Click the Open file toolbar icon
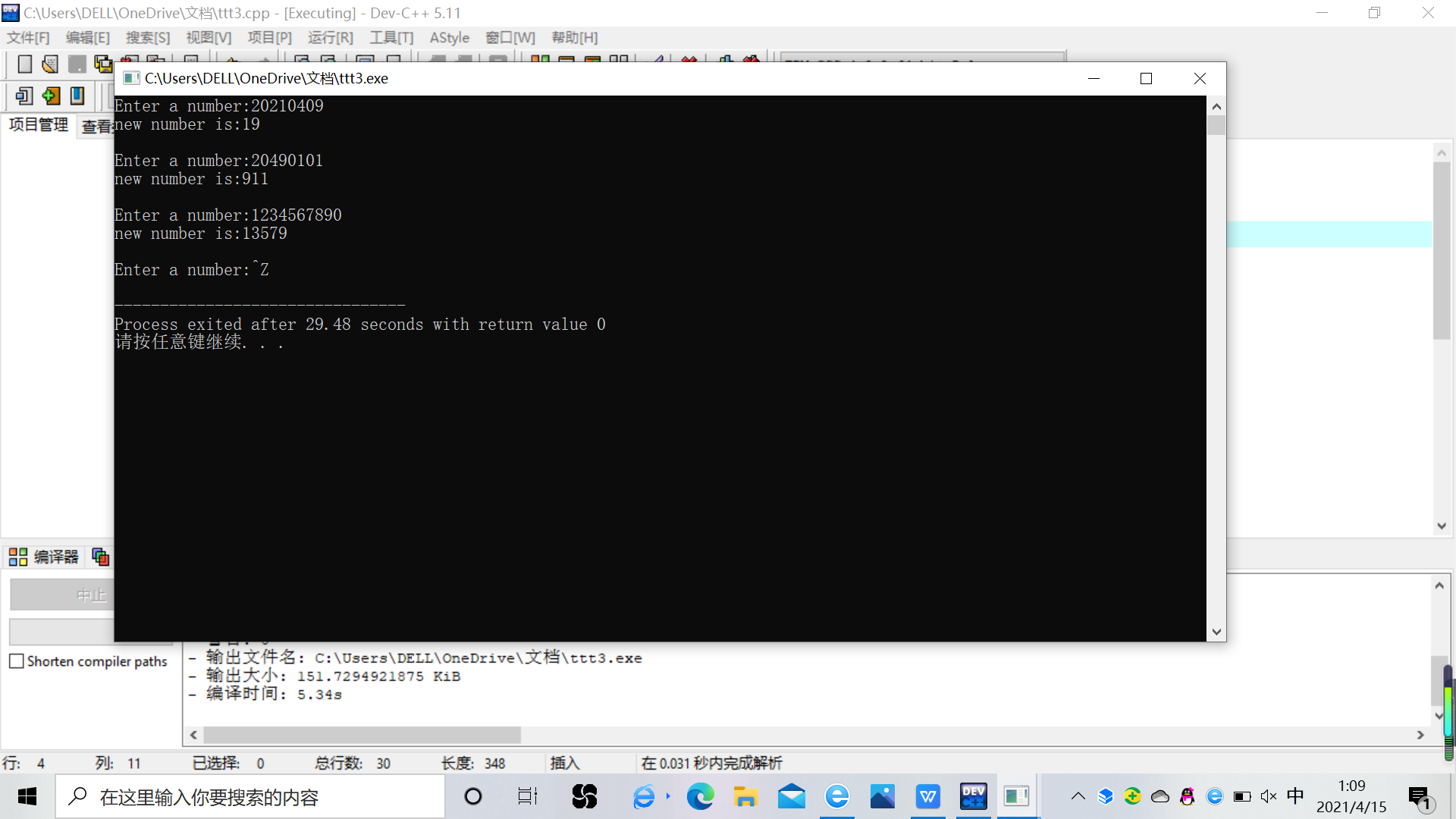The width and height of the screenshot is (1456, 819). pos(50,64)
